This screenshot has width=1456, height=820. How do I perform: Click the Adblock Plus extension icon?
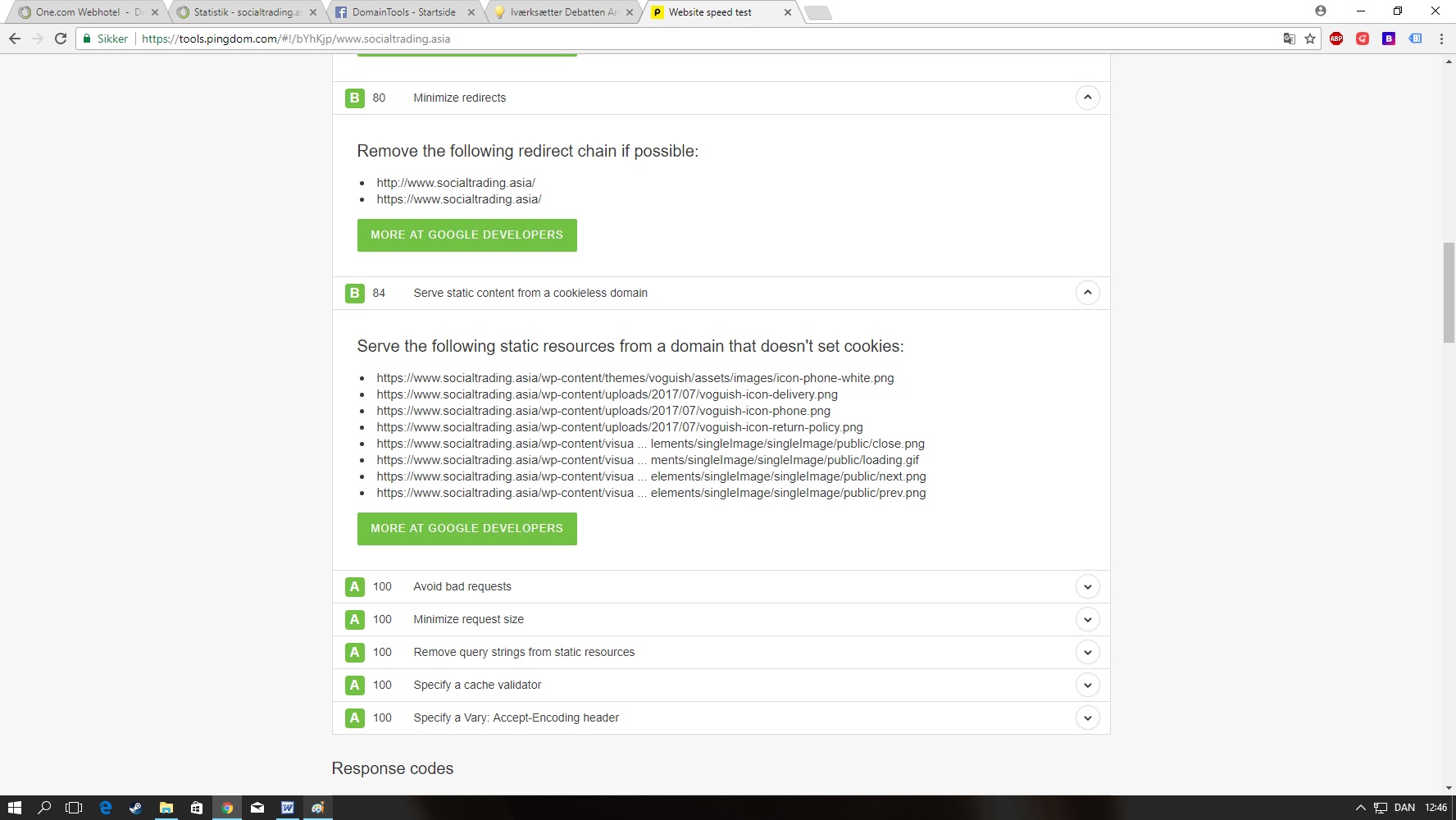point(1336,39)
